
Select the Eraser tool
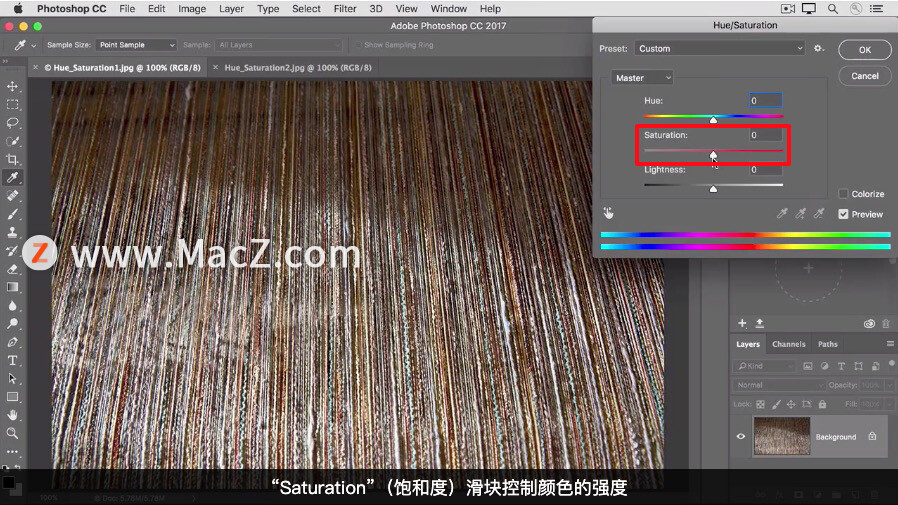12,269
